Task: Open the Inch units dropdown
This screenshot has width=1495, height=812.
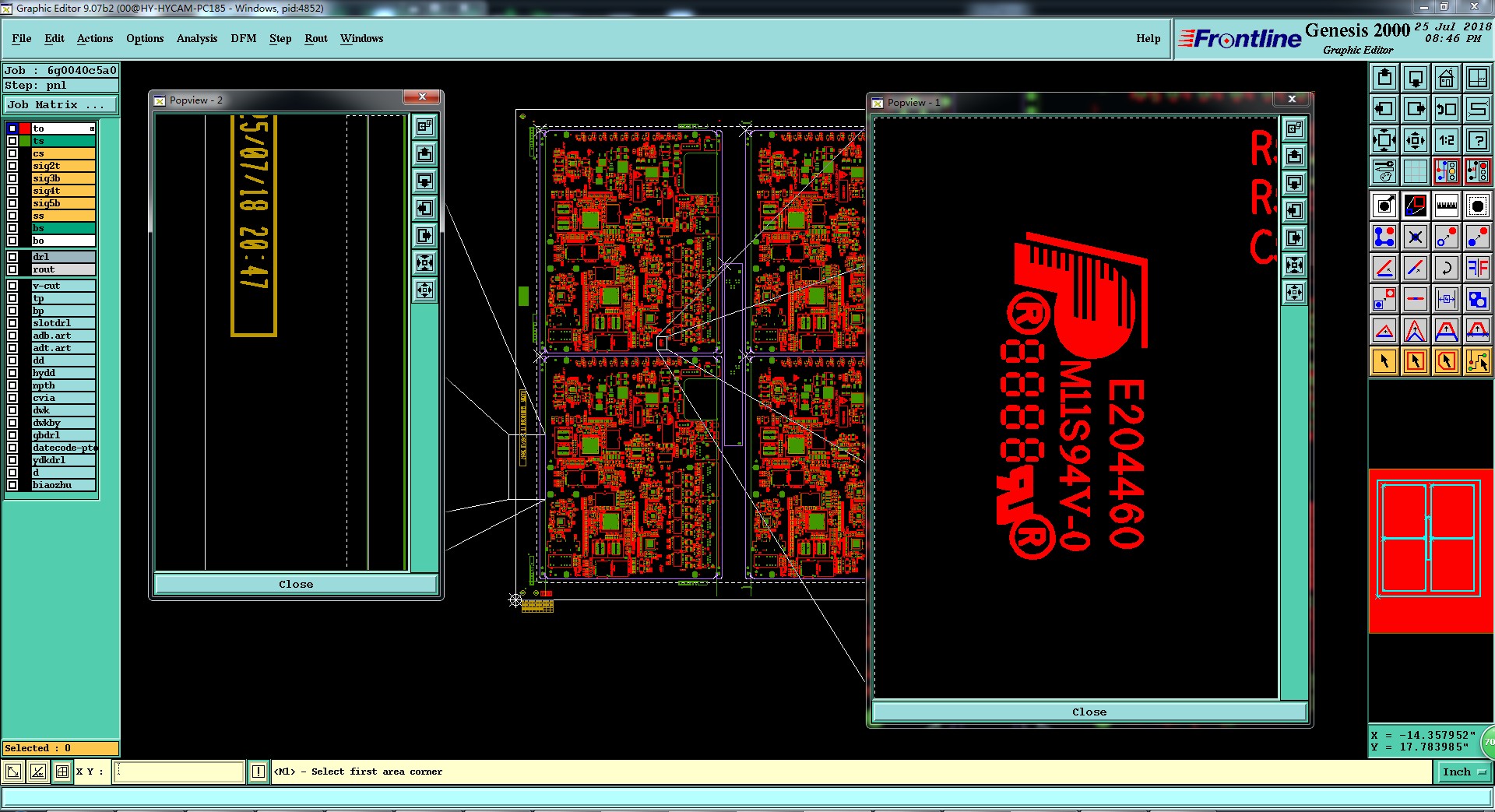Action: point(1465,772)
